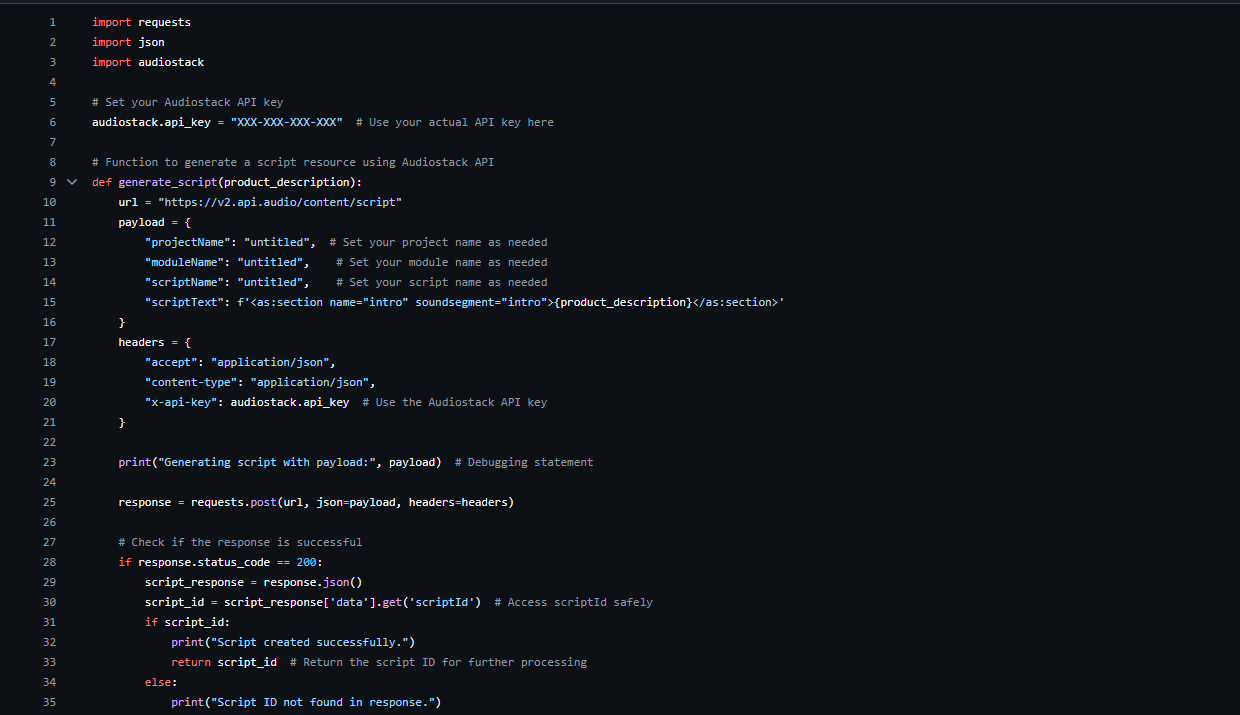Select line number 28 in the gutter
Screen dimensions: 1240x715
coord(50,562)
